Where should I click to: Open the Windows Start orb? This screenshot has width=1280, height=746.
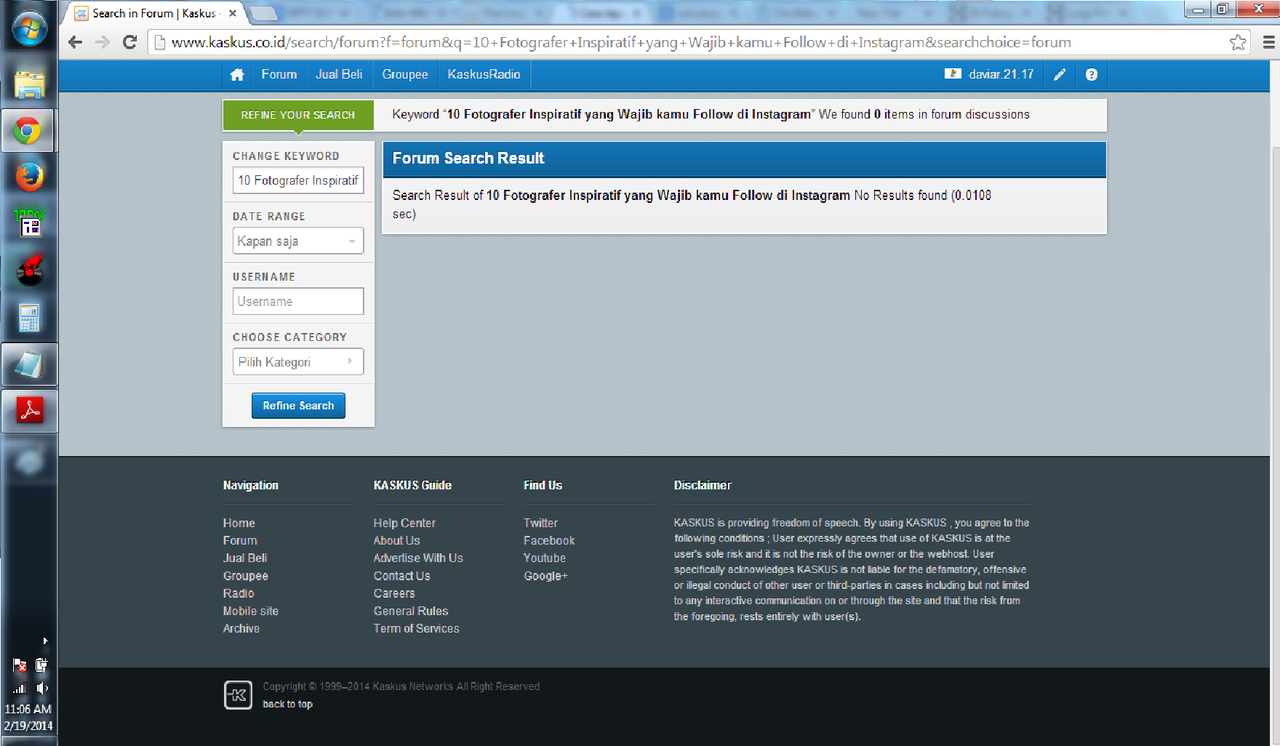[x=29, y=30]
